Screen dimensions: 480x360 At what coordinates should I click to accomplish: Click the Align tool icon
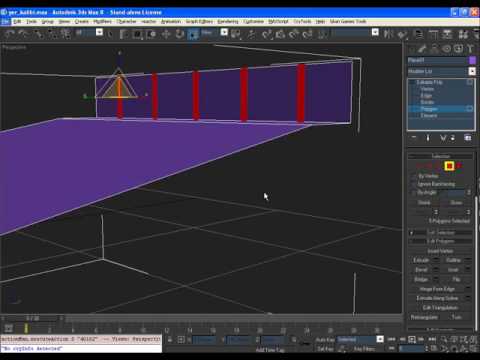point(402,34)
